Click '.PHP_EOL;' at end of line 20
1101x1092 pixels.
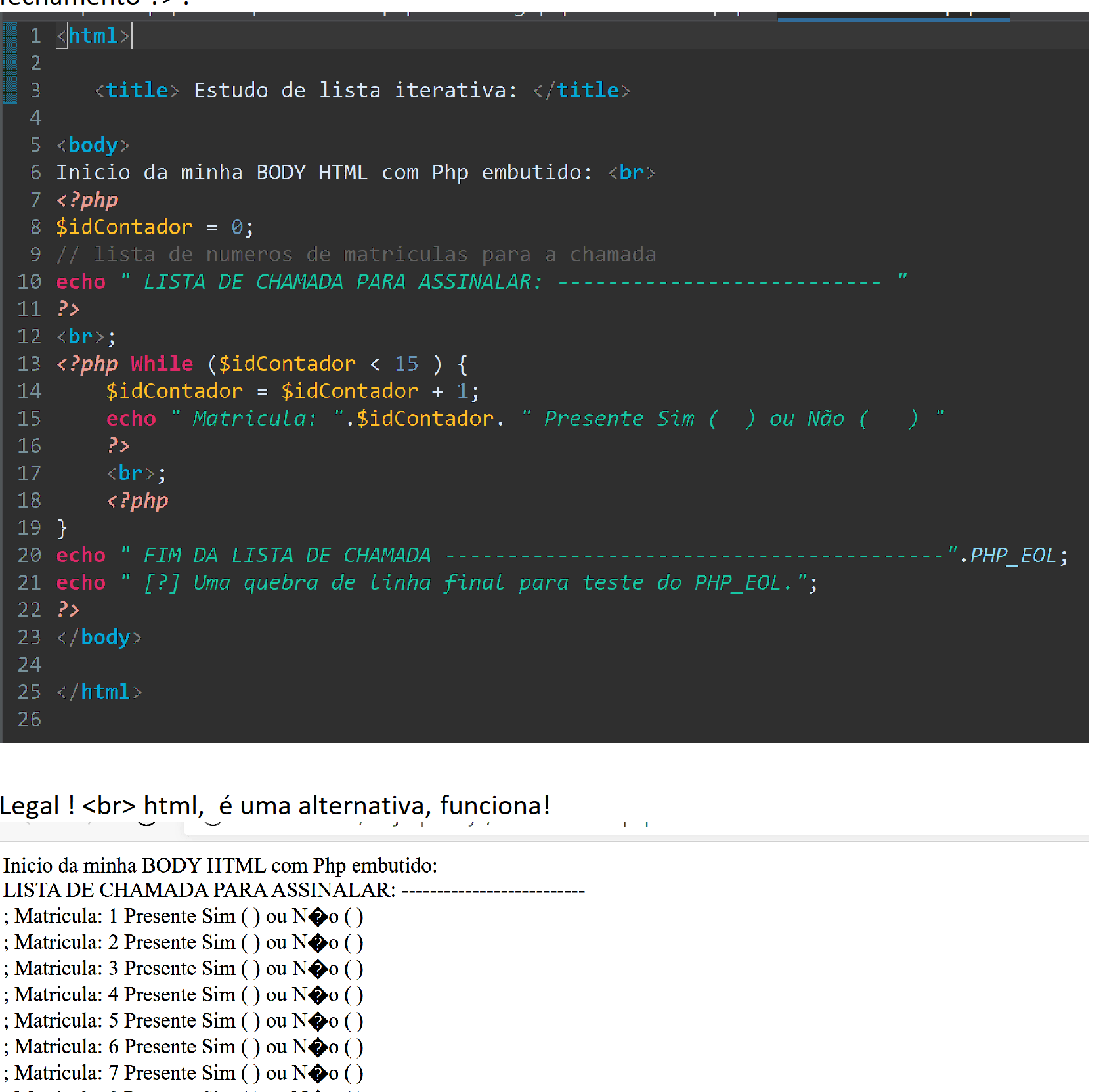1014,556
